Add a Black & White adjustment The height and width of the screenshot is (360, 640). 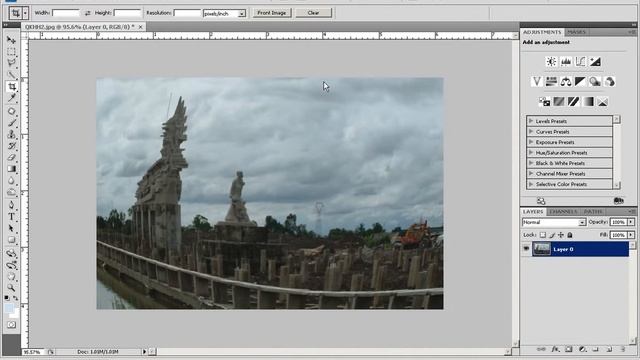pos(580,82)
